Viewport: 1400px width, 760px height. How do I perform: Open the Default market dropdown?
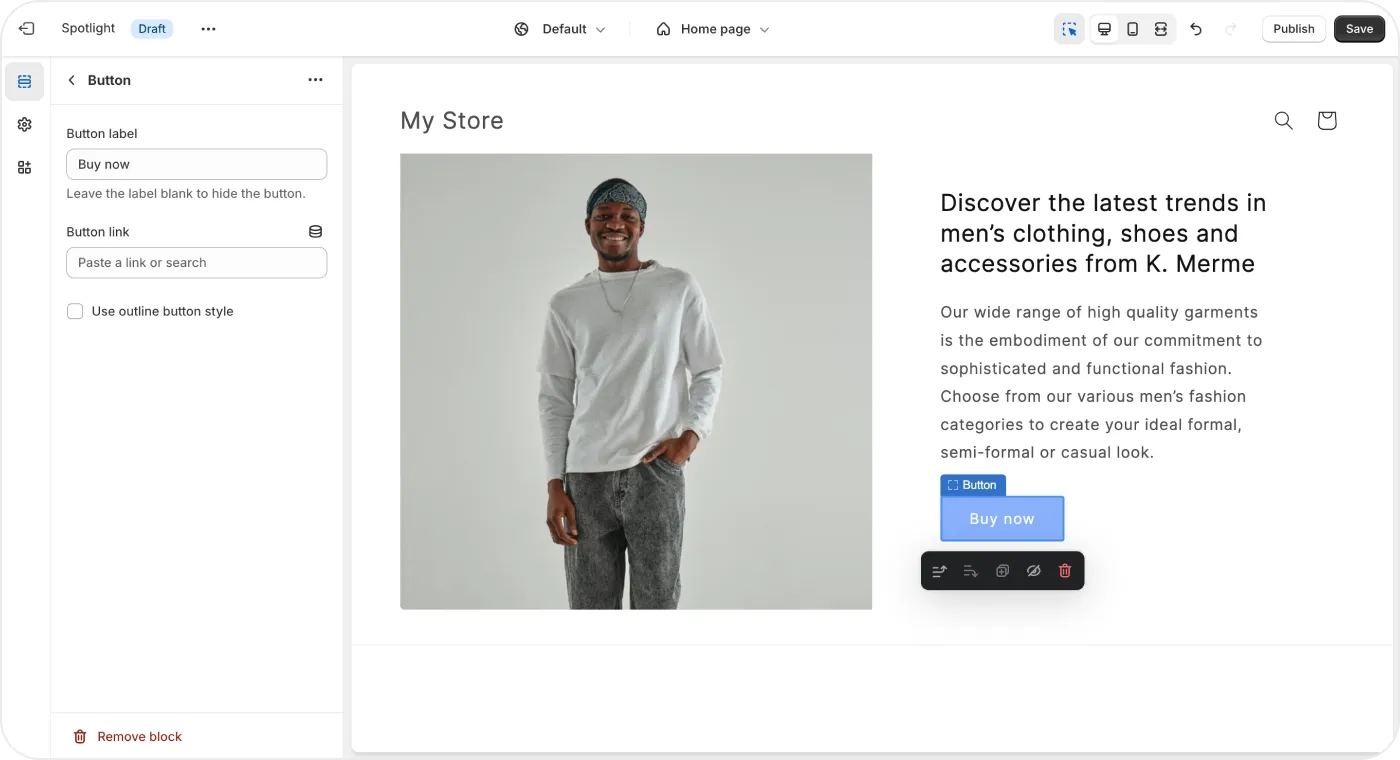click(560, 30)
